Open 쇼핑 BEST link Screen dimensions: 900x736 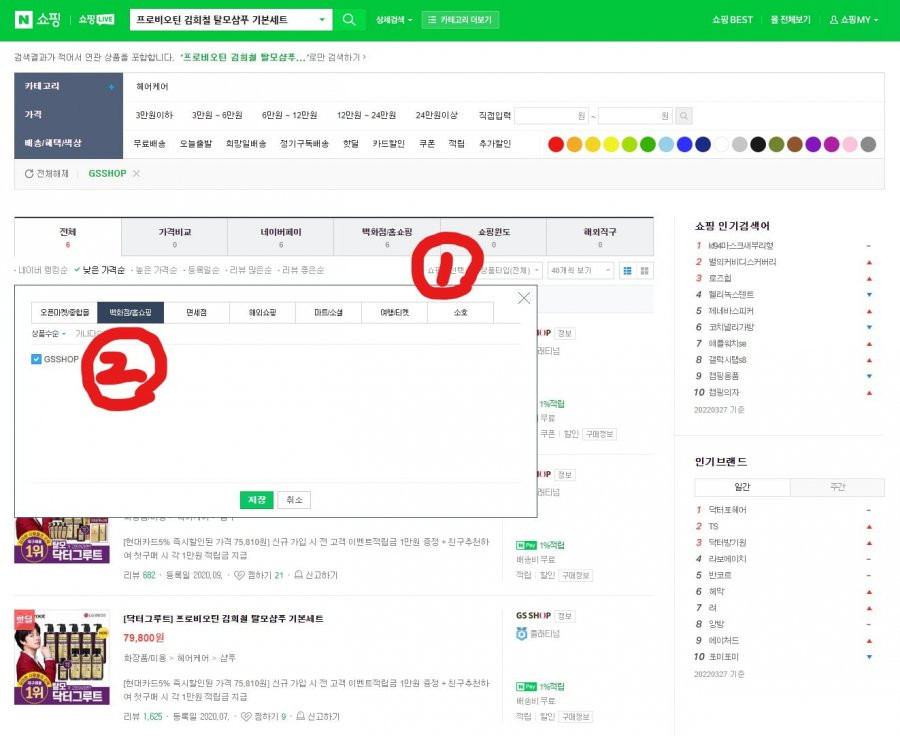[732, 20]
